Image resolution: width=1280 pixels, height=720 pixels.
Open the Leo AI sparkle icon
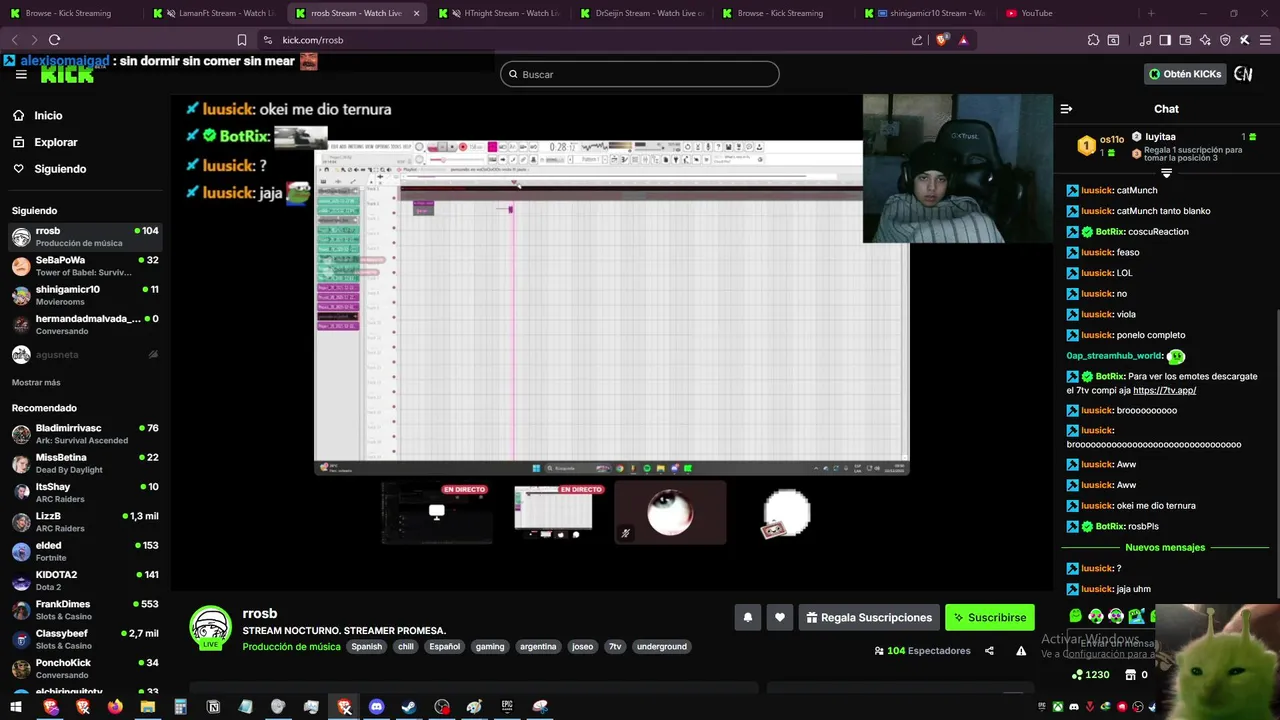pyautogui.click(x=1205, y=40)
